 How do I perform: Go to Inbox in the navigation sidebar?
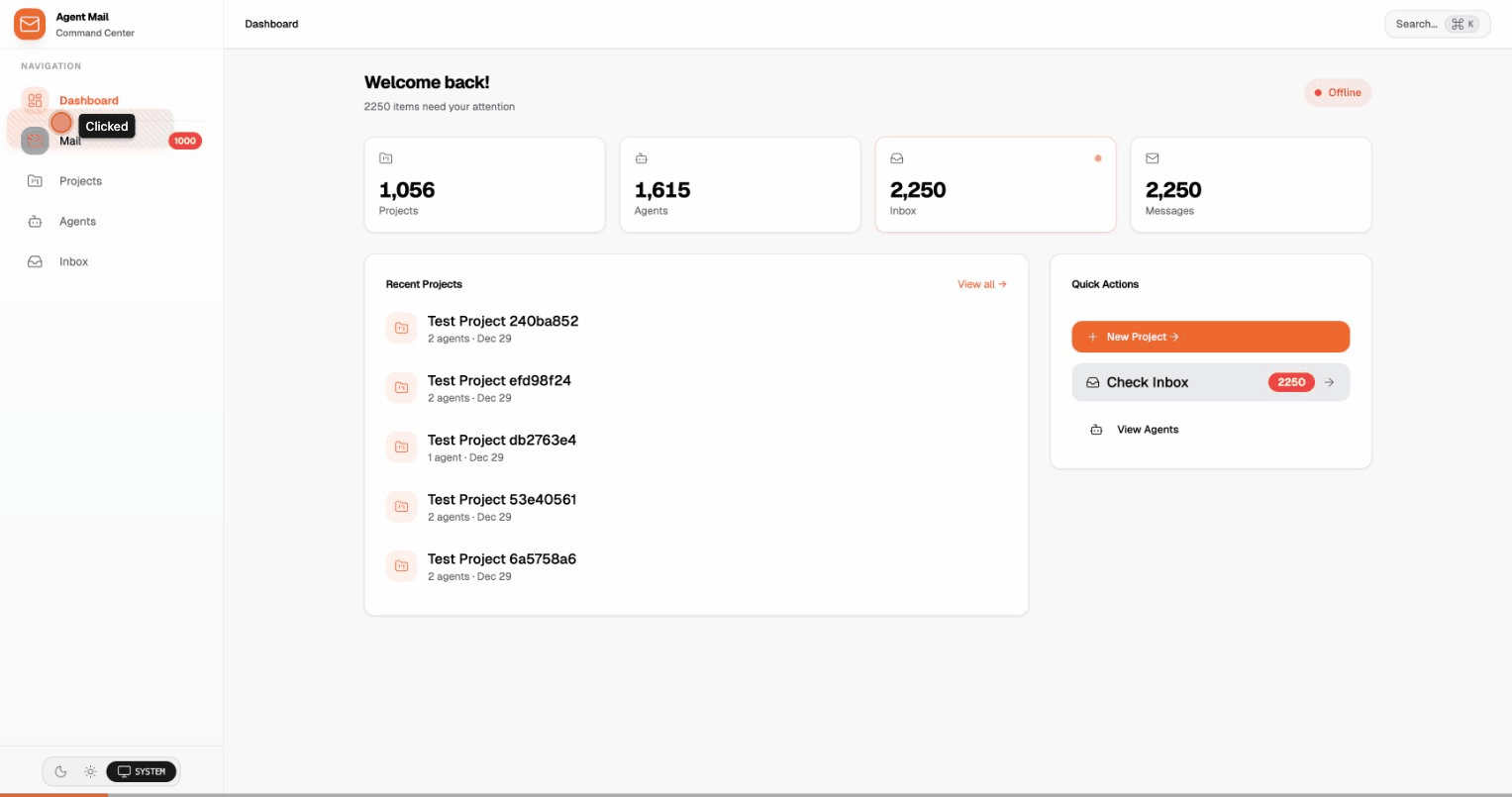point(111,262)
